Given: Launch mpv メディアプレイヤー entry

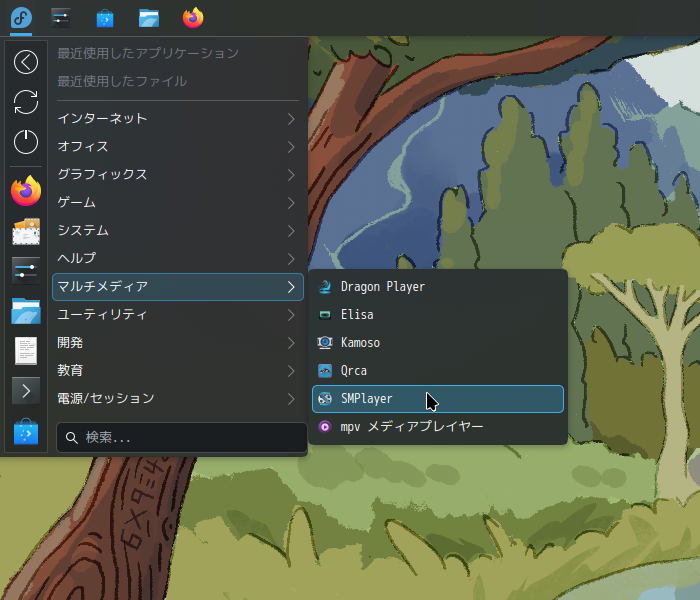Looking at the screenshot, I should pyautogui.click(x=438, y=427).
